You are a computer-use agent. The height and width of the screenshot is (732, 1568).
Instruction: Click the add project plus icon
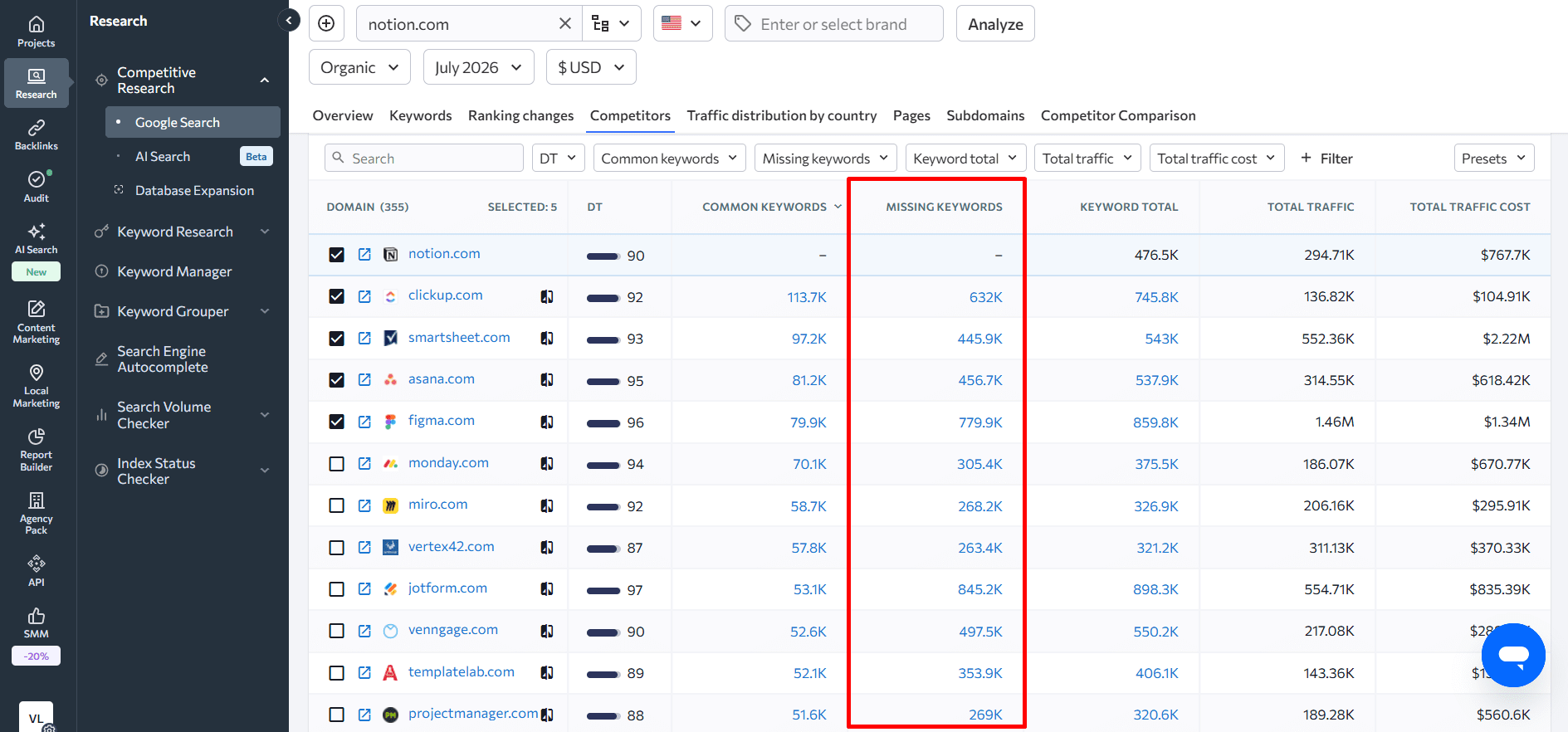click(x=326, y=23)
